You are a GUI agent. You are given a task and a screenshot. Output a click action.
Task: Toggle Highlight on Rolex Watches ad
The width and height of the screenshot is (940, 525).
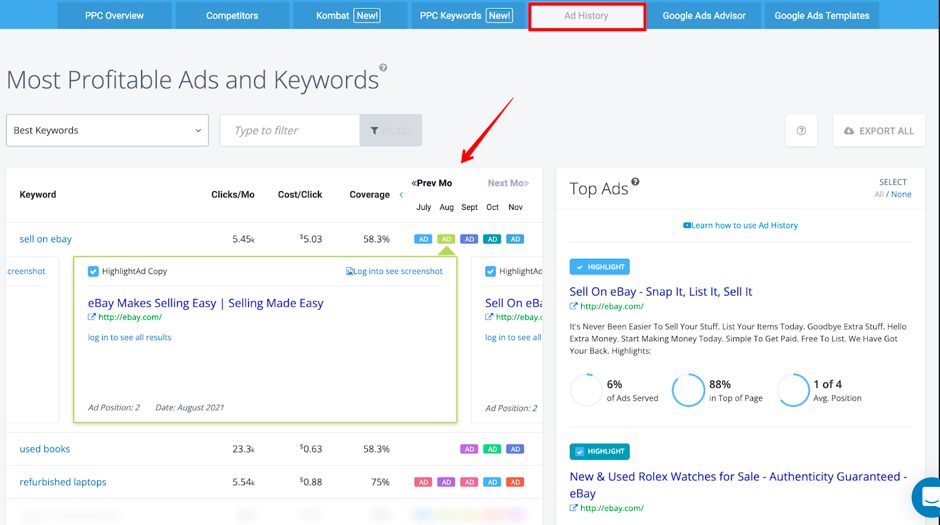599,451
